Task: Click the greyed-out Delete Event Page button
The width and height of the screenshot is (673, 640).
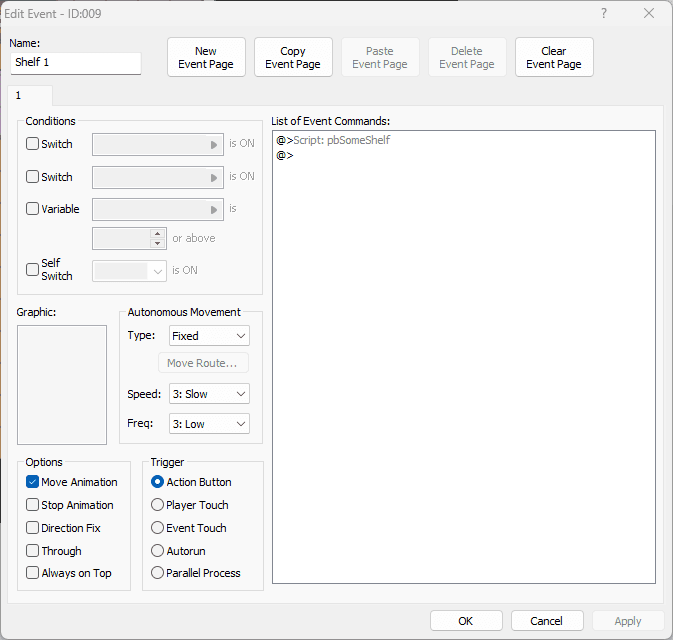Action: (467, 57)
